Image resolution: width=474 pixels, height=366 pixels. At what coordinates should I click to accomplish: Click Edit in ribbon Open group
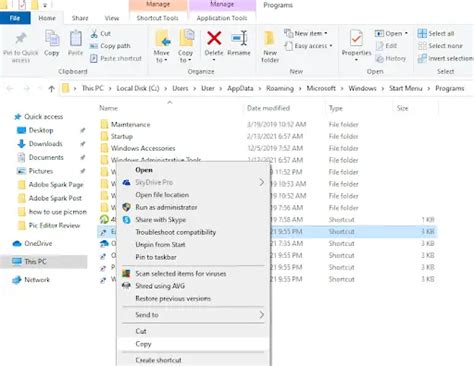386,46
